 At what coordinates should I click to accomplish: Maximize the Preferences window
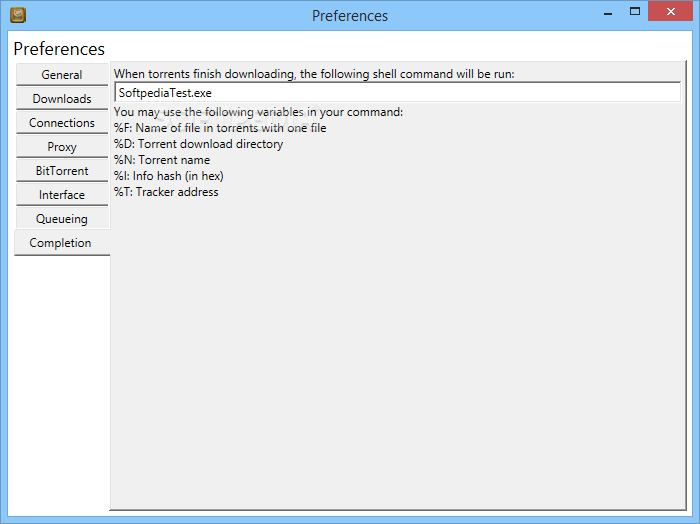point(634,12)
